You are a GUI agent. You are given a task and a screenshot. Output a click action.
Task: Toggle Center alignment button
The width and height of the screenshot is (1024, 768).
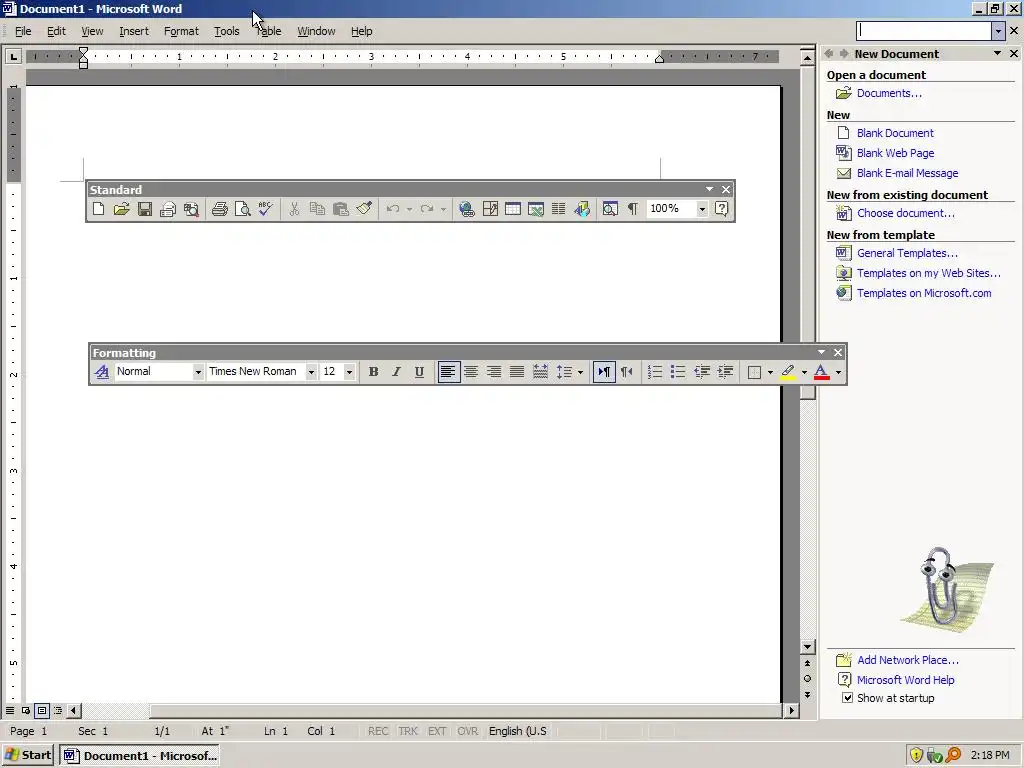(471, 372)
